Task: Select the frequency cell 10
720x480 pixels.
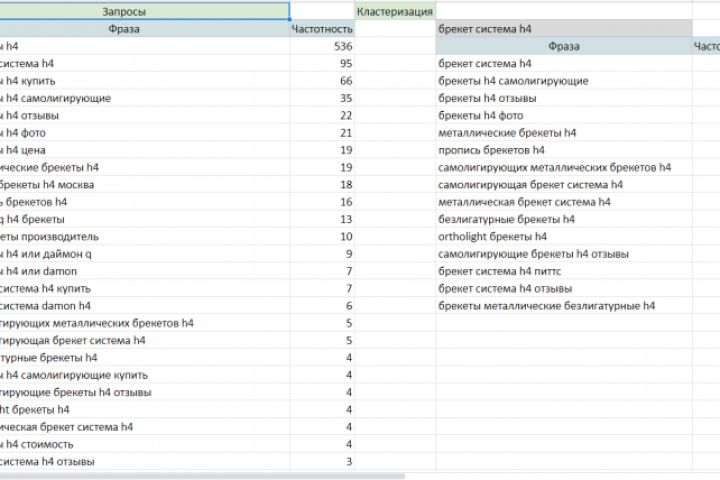Action: pyautogui.click(x=322, y=237)
